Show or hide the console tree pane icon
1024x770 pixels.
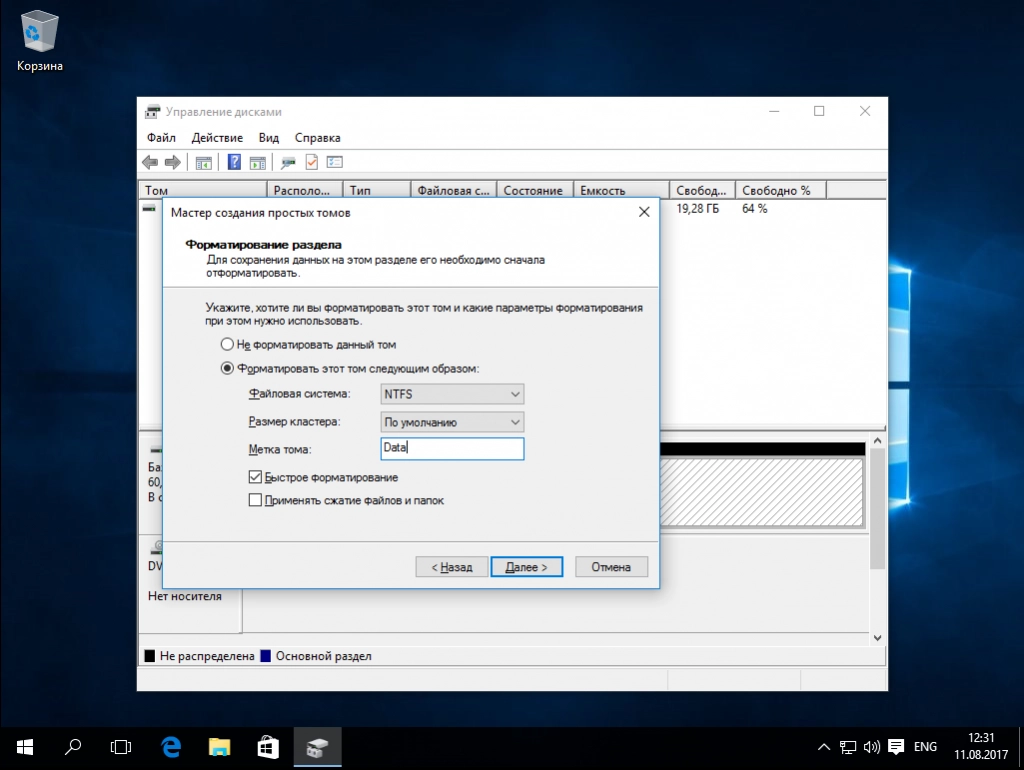coord(204,162)
